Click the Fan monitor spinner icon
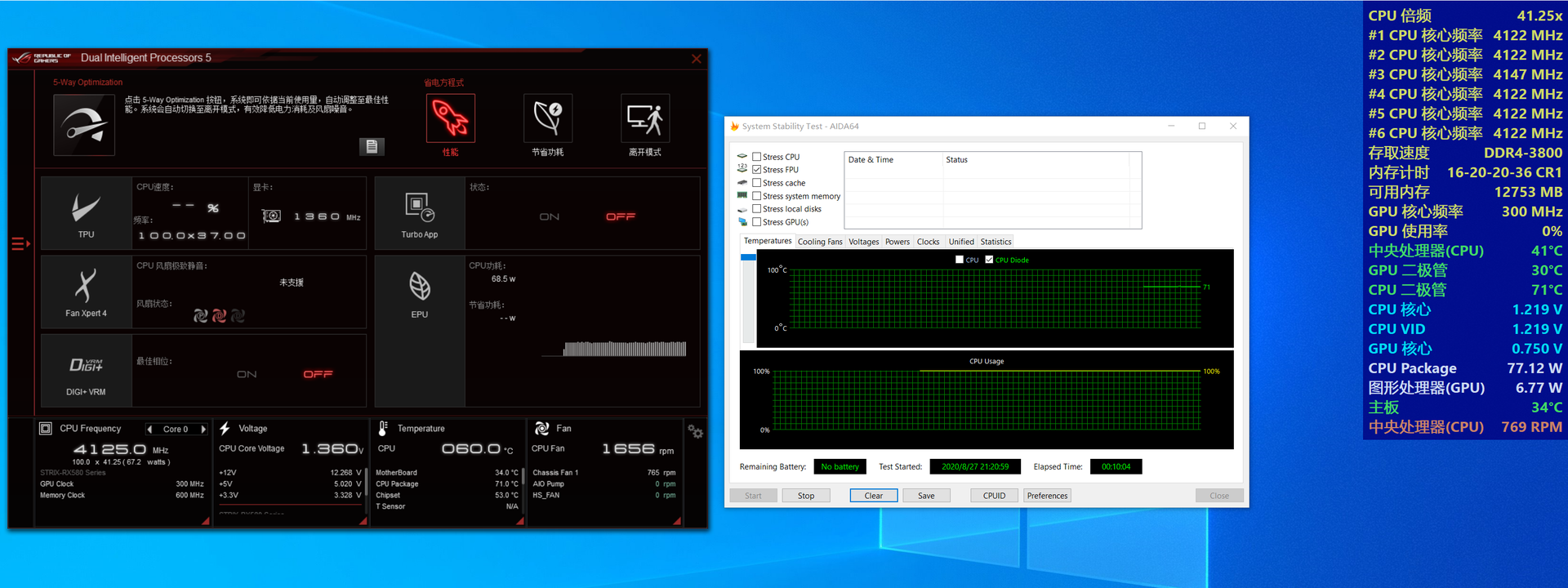This screenshot has height=588, width=1568. (541, 428)
